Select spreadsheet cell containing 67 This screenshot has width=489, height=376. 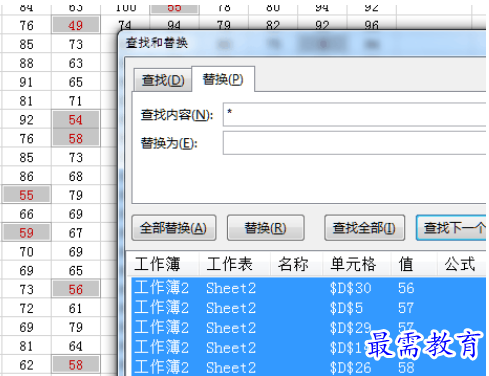[x=76, y=233]
